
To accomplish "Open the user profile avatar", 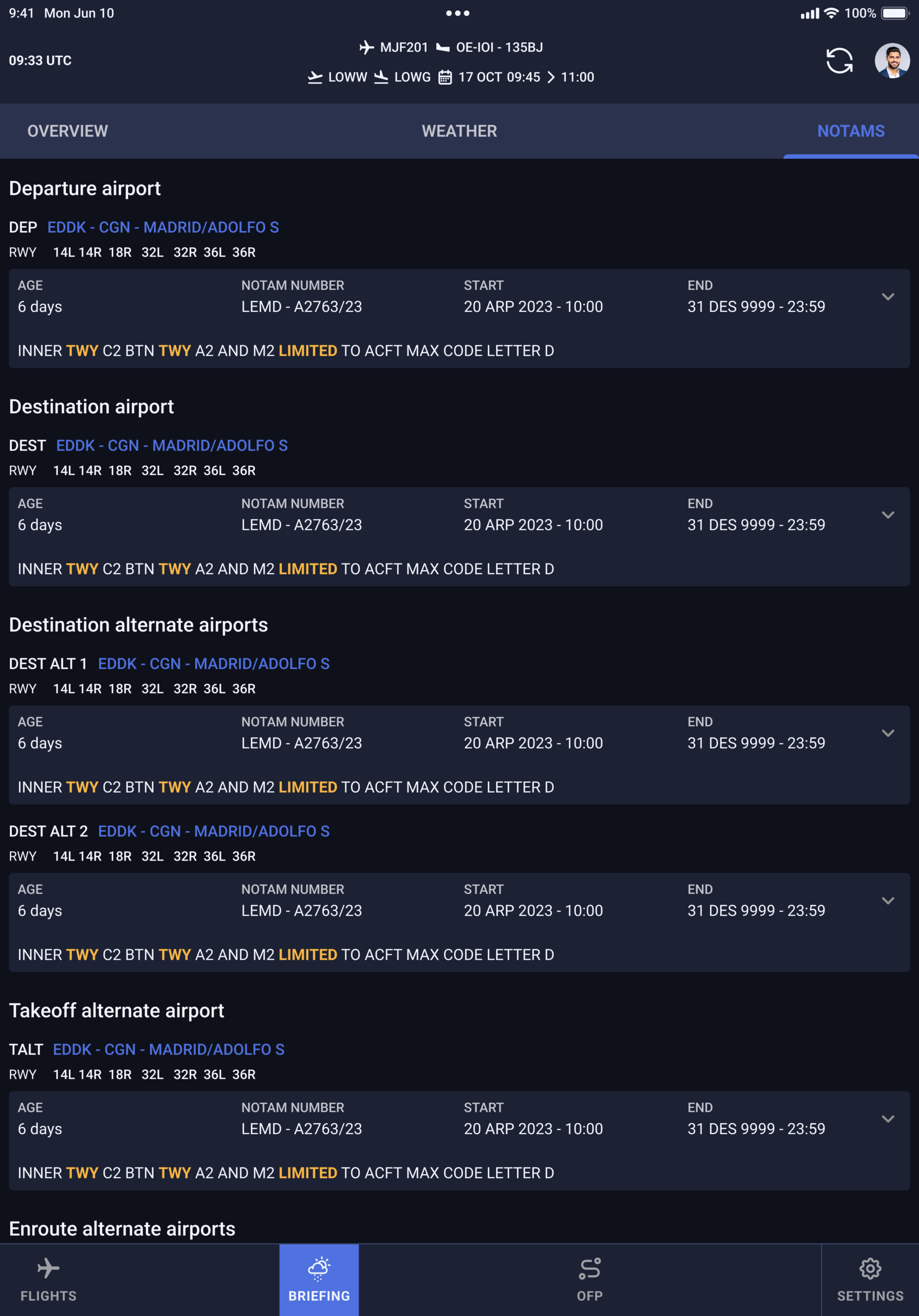I will 892,61.
